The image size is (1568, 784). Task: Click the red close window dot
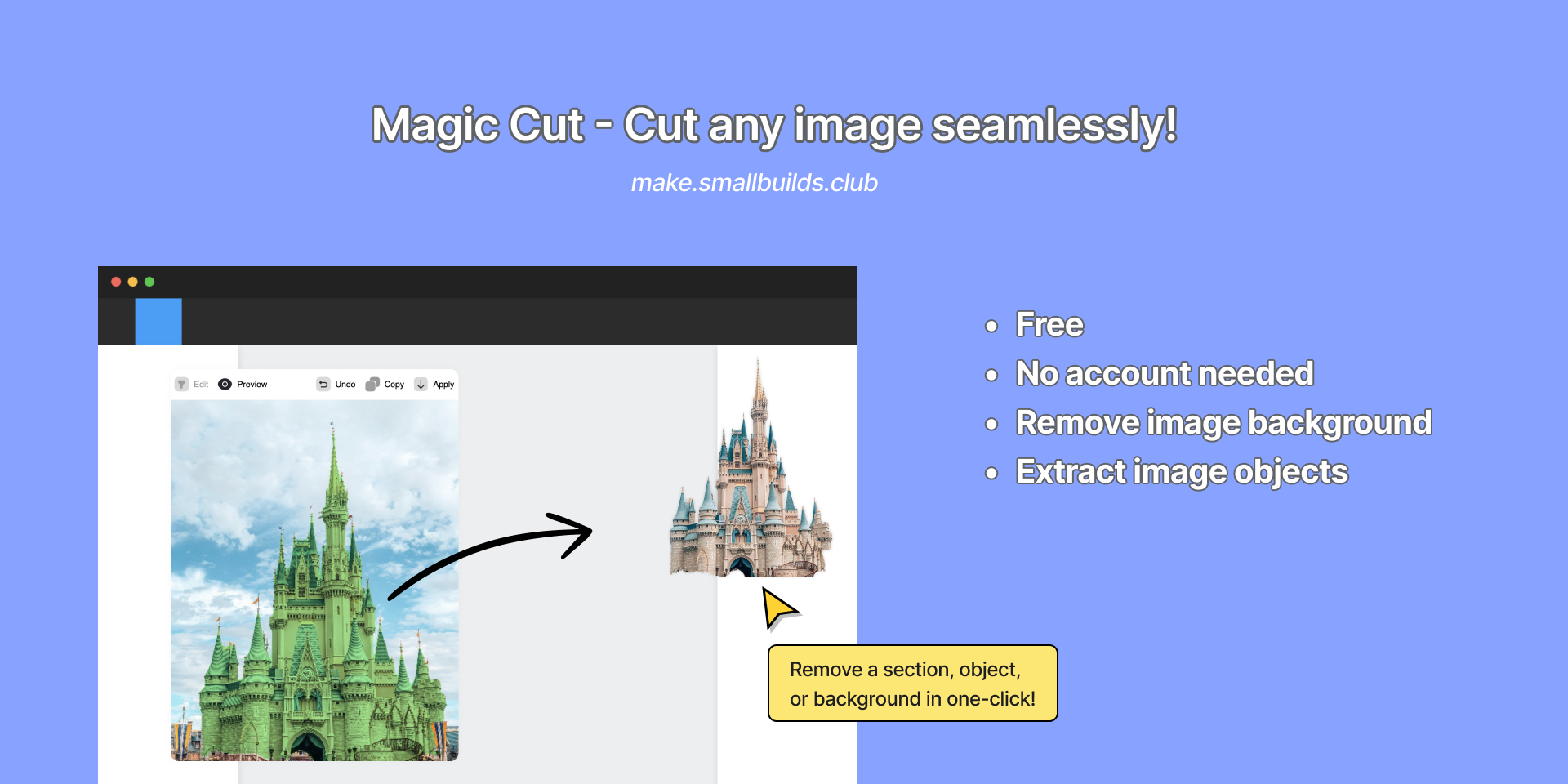116,282
